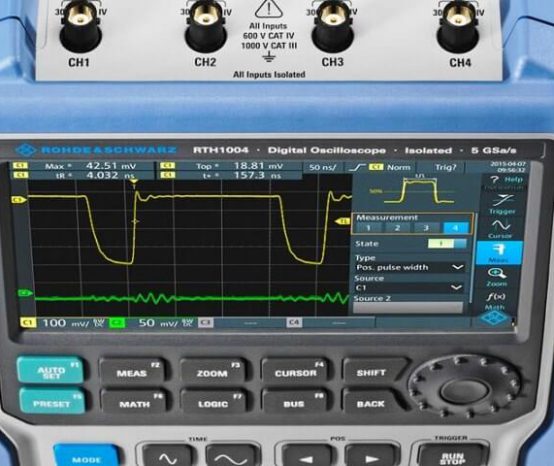Switch to Measurement tab 2
The height and width of the screenshot is (466, 554).
(397, 228)
